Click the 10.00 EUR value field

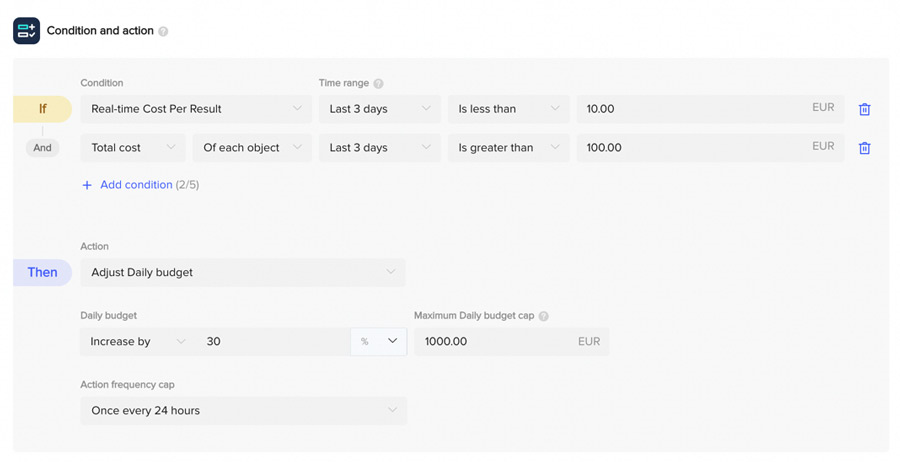[690, 109]
